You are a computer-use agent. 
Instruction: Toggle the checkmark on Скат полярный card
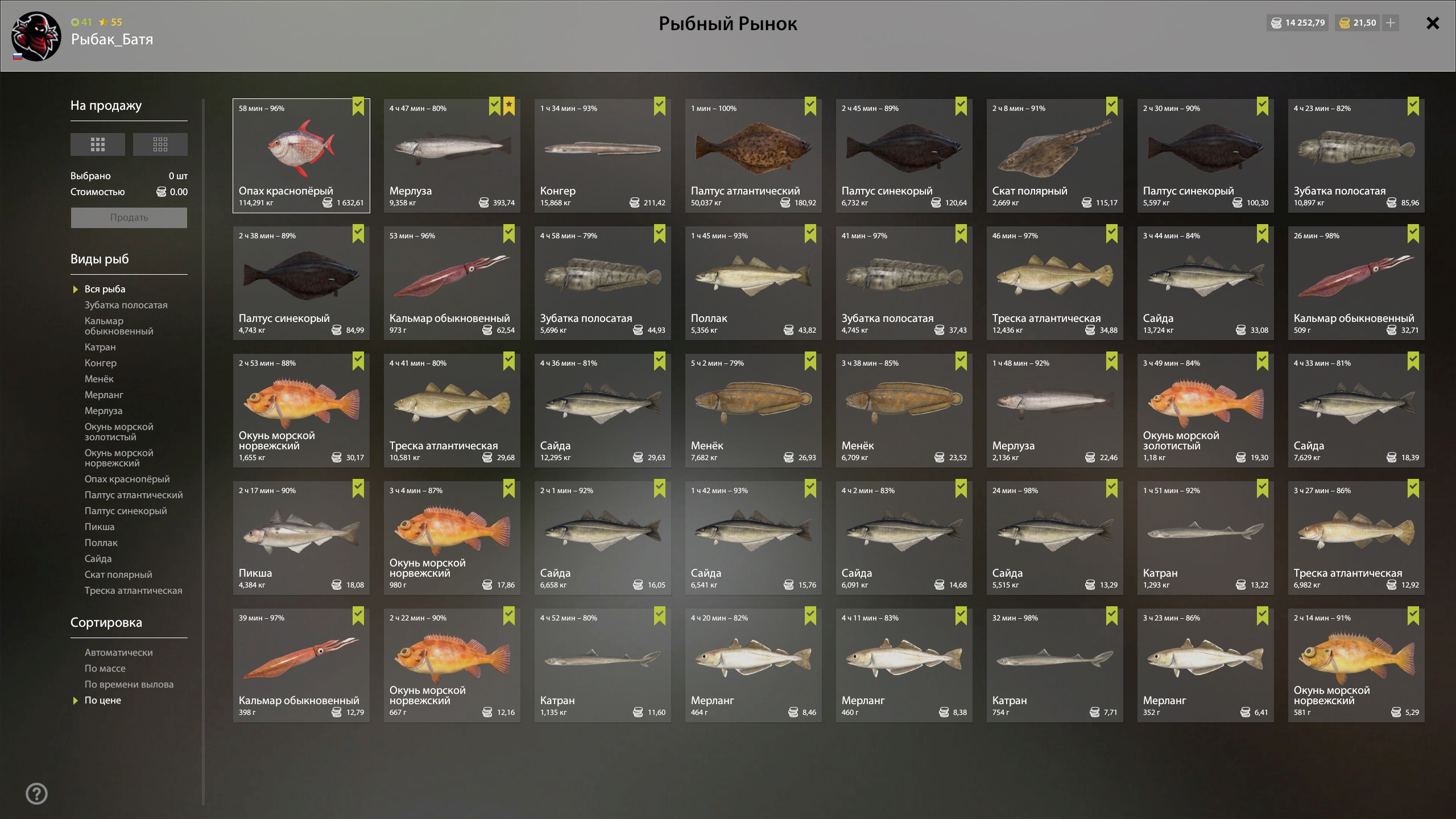coord(1112,106)
